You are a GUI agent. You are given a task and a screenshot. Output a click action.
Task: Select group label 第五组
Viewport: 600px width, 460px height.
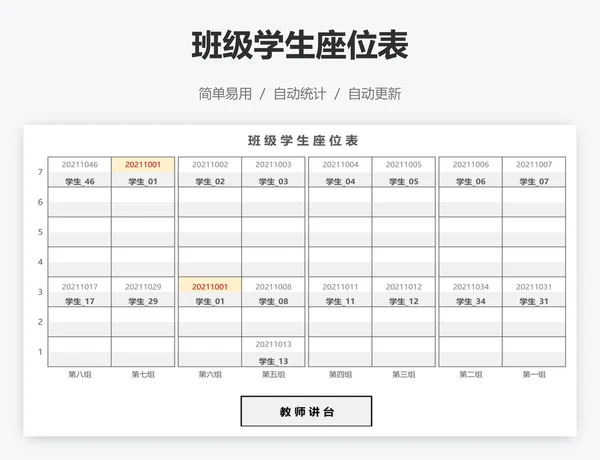point(273,374)
